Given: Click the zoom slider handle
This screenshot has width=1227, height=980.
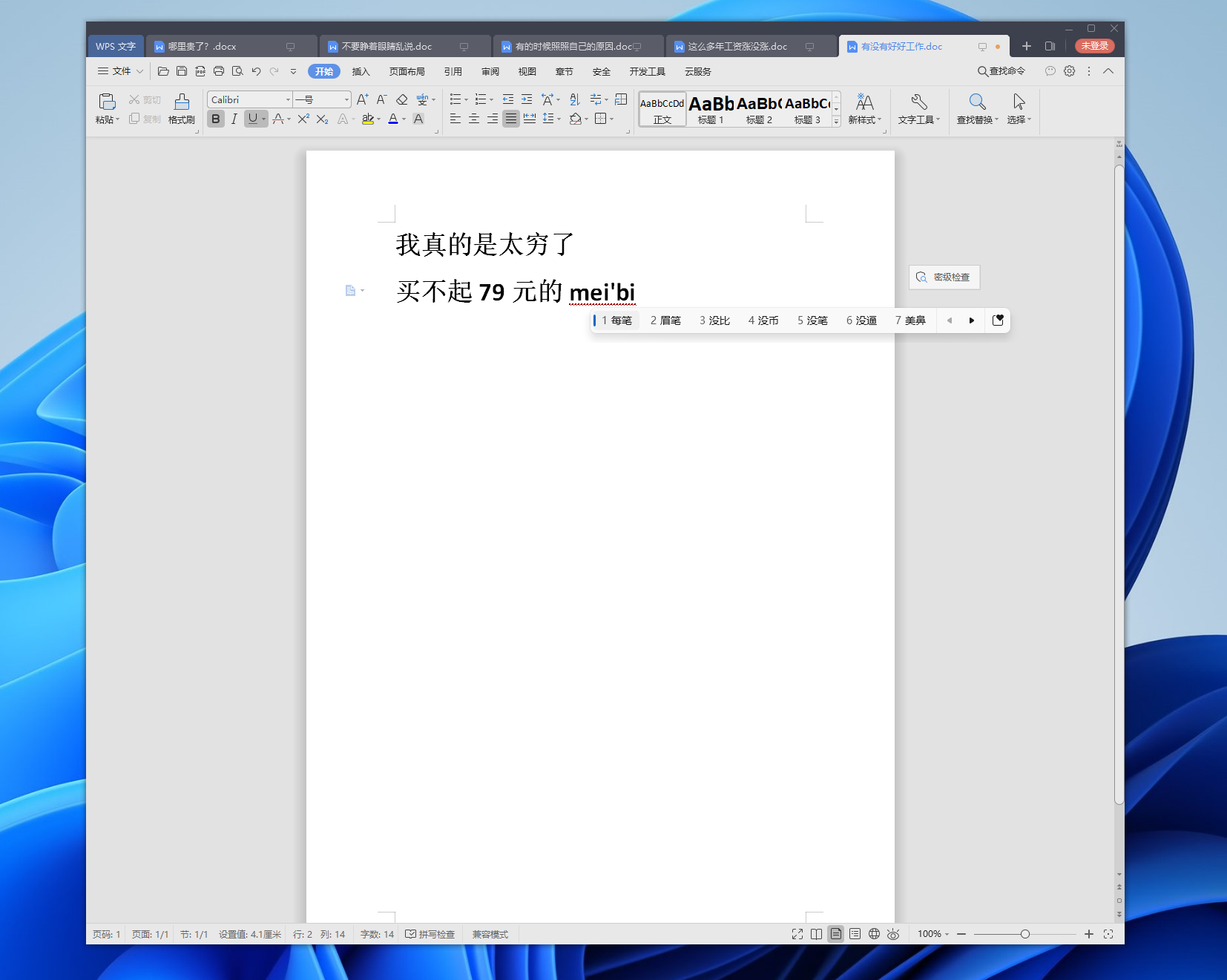Looking at the screenshot, I should coord(1024,934).
